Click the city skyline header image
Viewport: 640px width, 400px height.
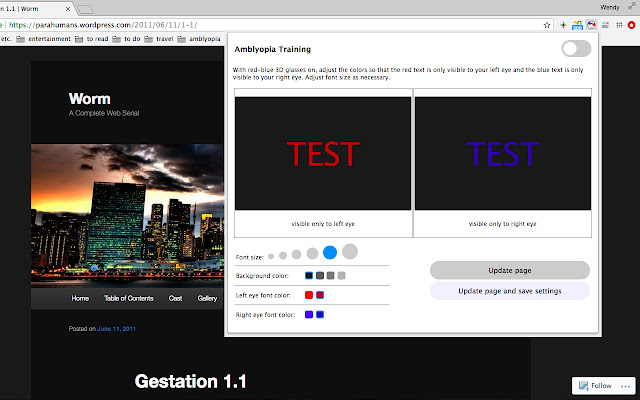point(127,216)
